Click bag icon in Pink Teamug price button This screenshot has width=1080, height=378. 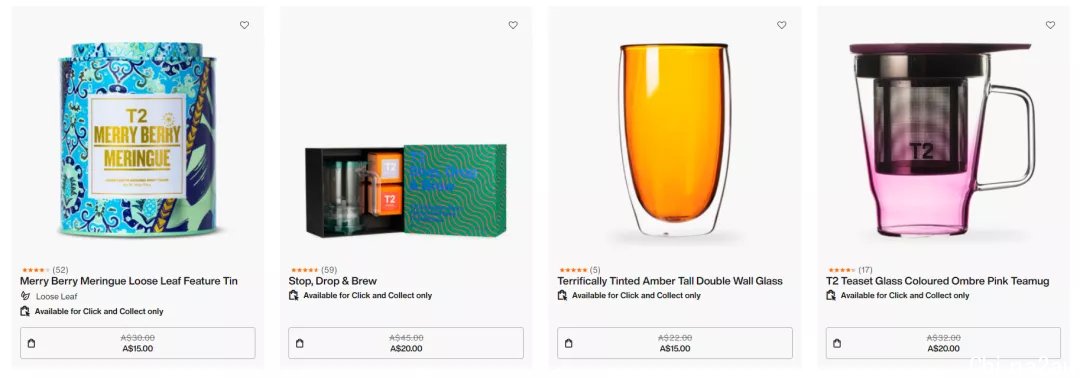837,343
